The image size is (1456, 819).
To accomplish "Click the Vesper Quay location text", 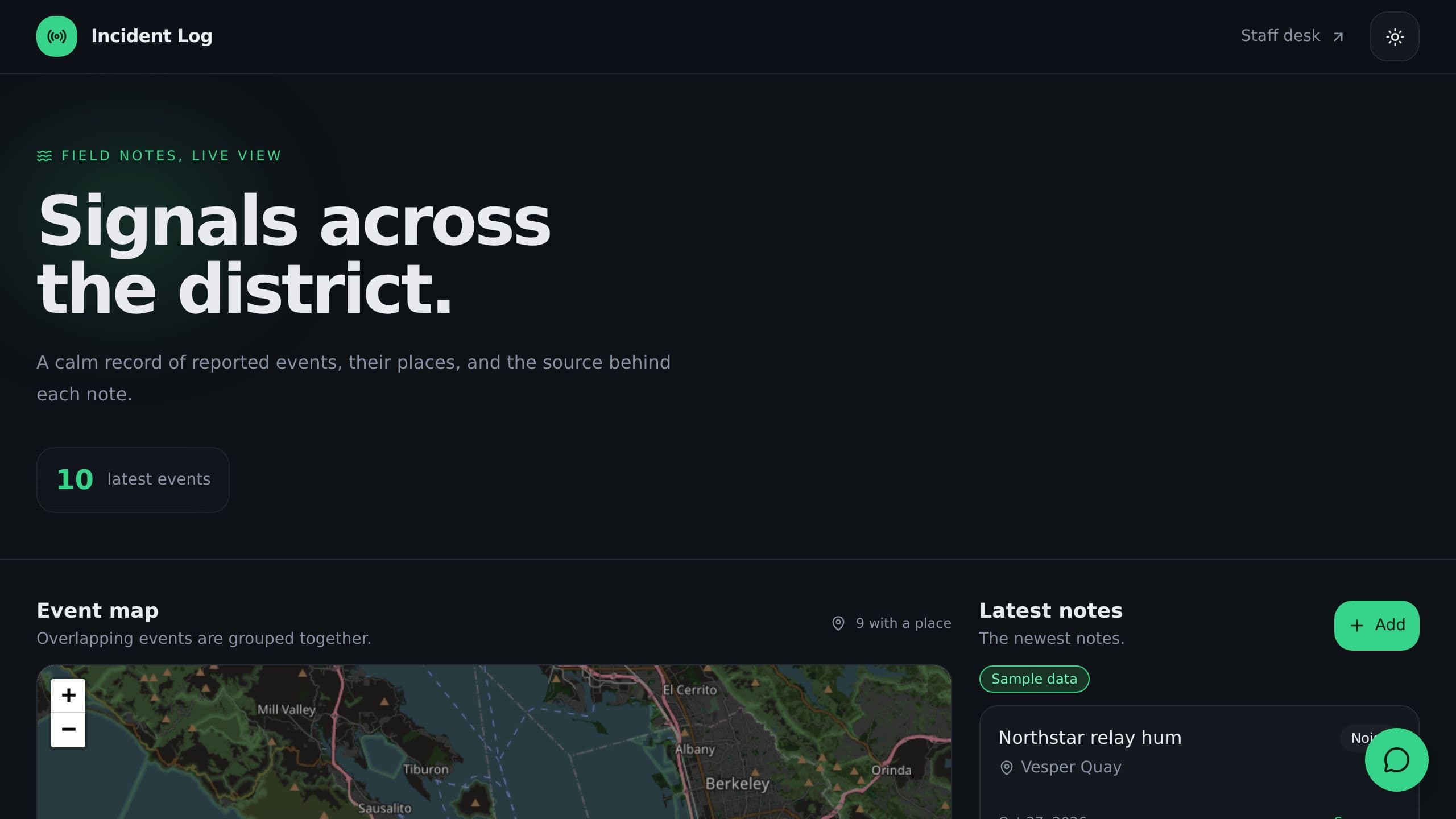I will 1071,767.
